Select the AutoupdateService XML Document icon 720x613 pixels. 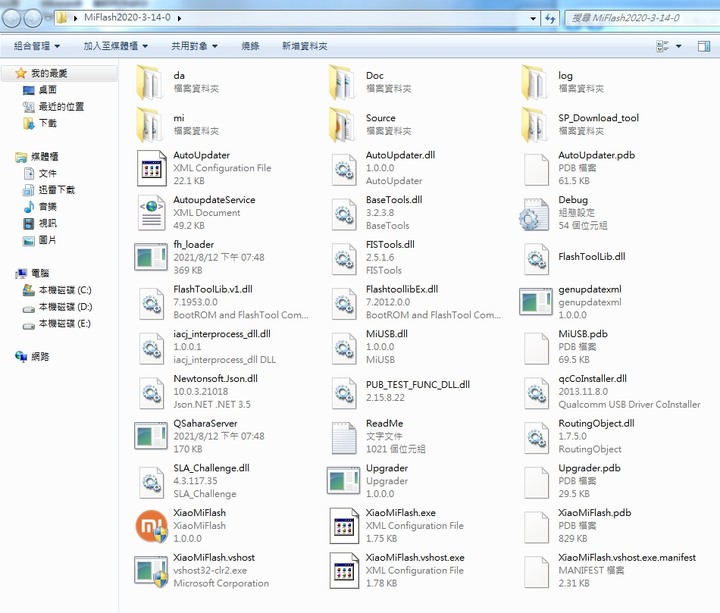point(151,213)
